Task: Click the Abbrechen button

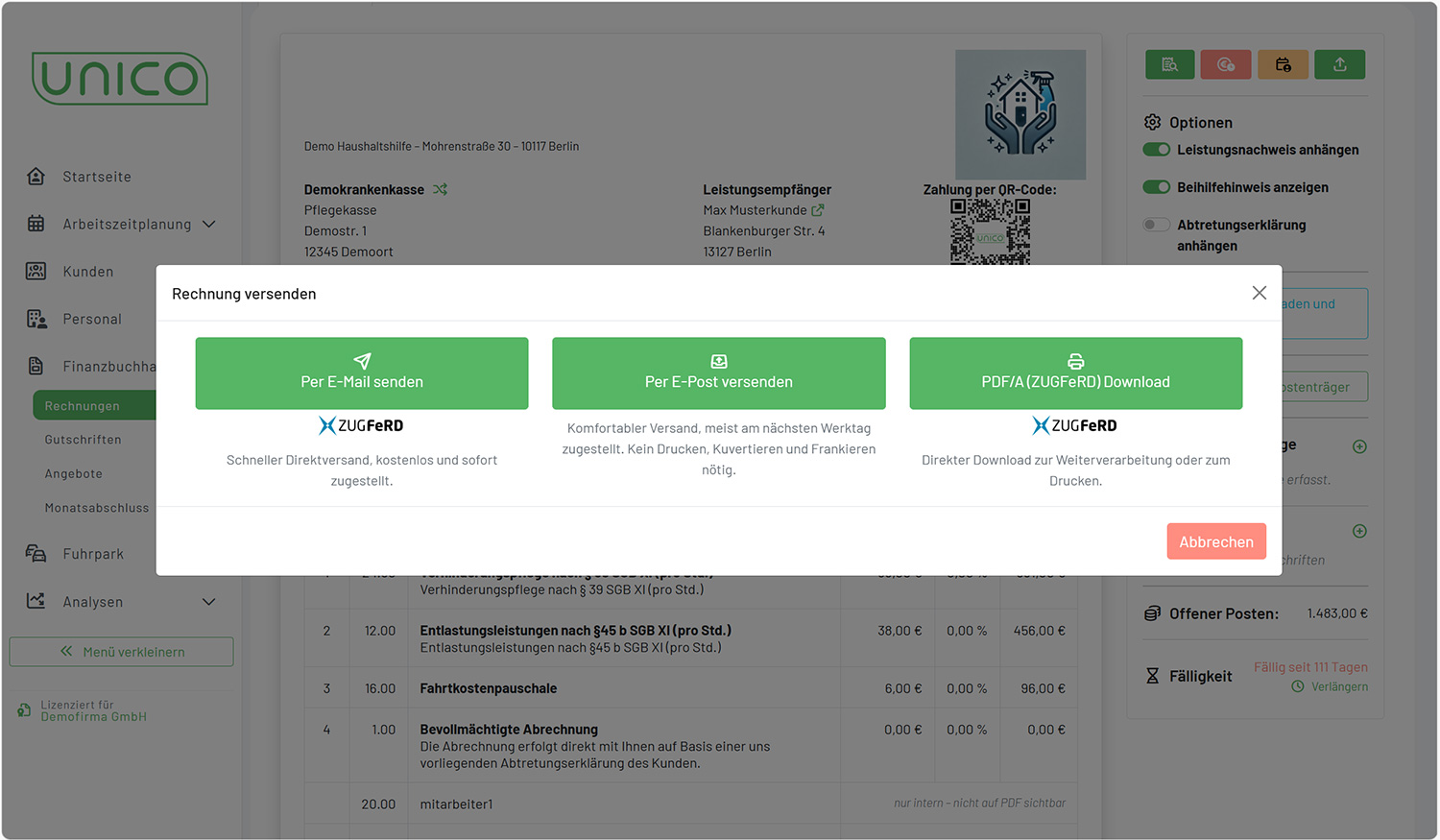Action: [1215, 541]
